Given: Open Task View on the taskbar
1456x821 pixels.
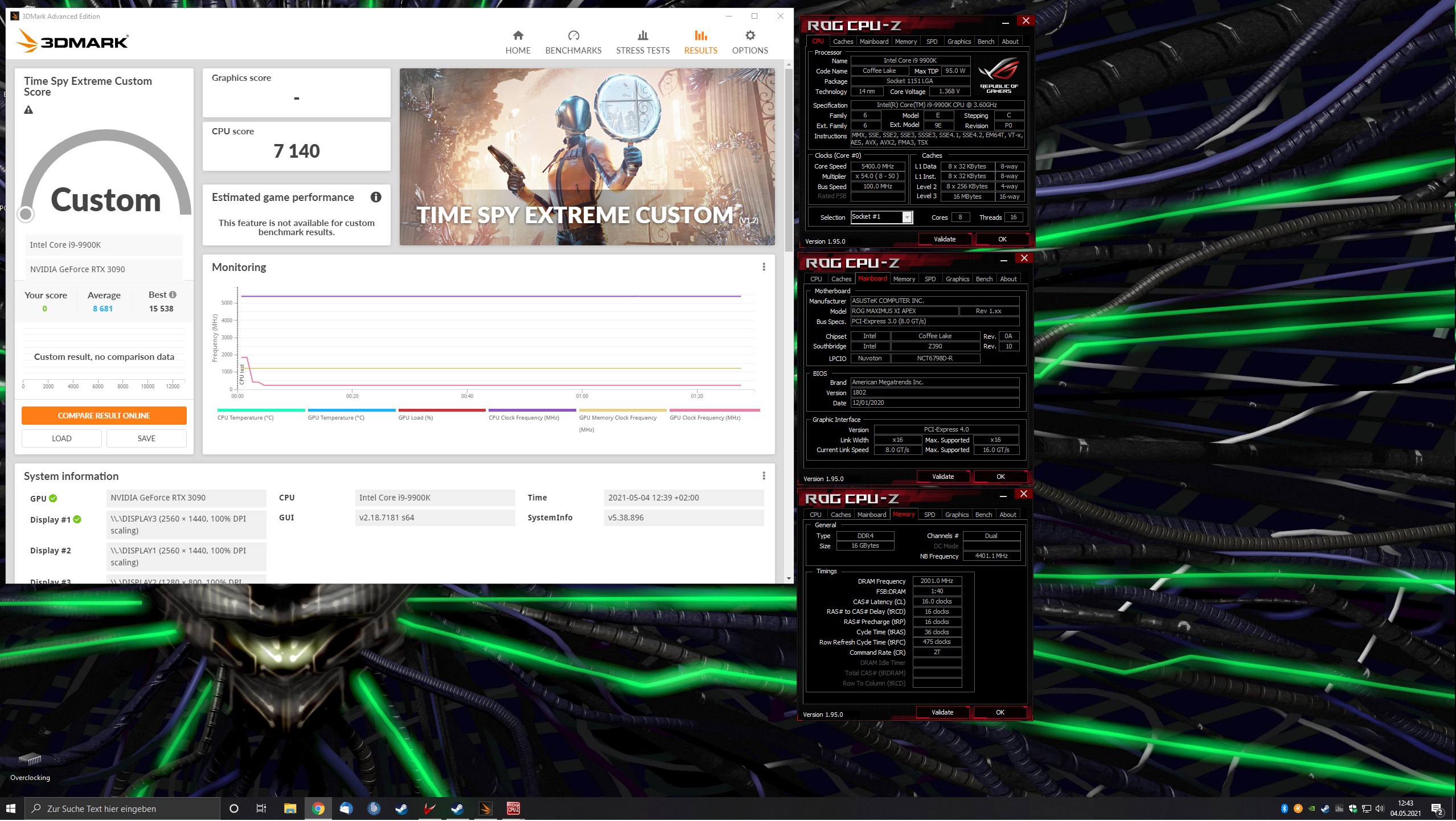Looking at the screenshot, I should coord(261,808).
